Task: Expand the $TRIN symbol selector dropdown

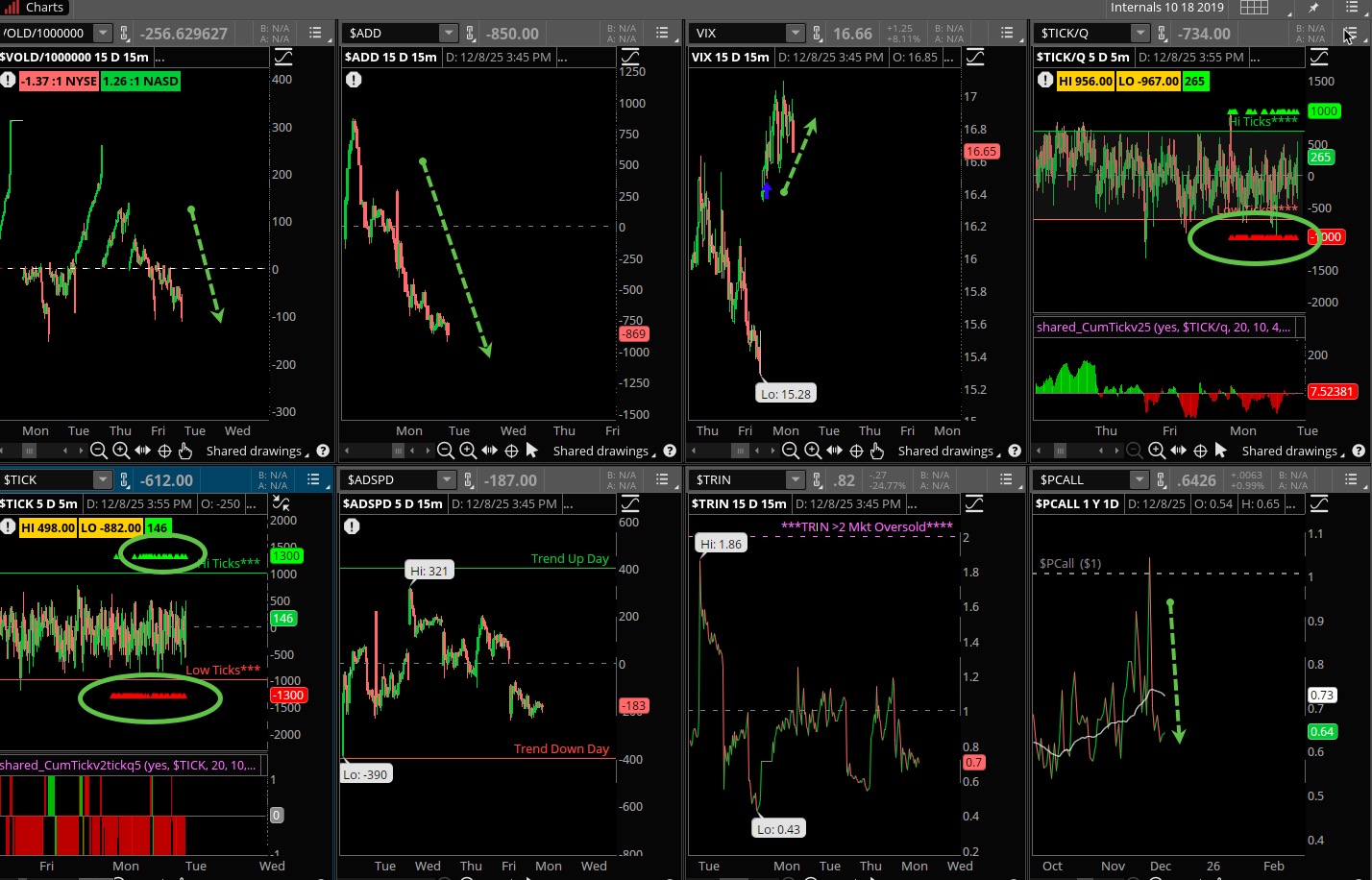Action: 795,479
